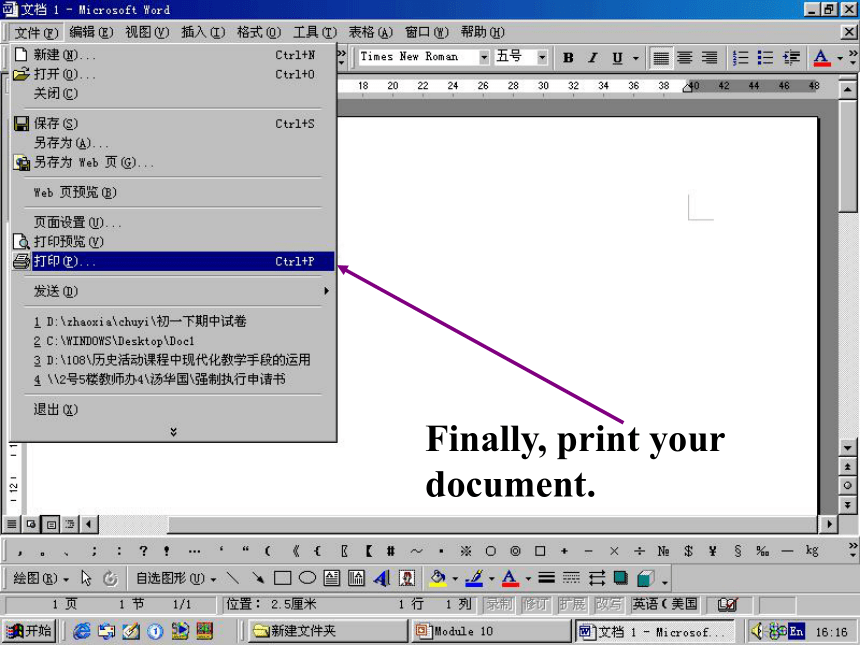Click the 3-D effects icon
This screenshot has width=860, height=645.
[646, 578]
